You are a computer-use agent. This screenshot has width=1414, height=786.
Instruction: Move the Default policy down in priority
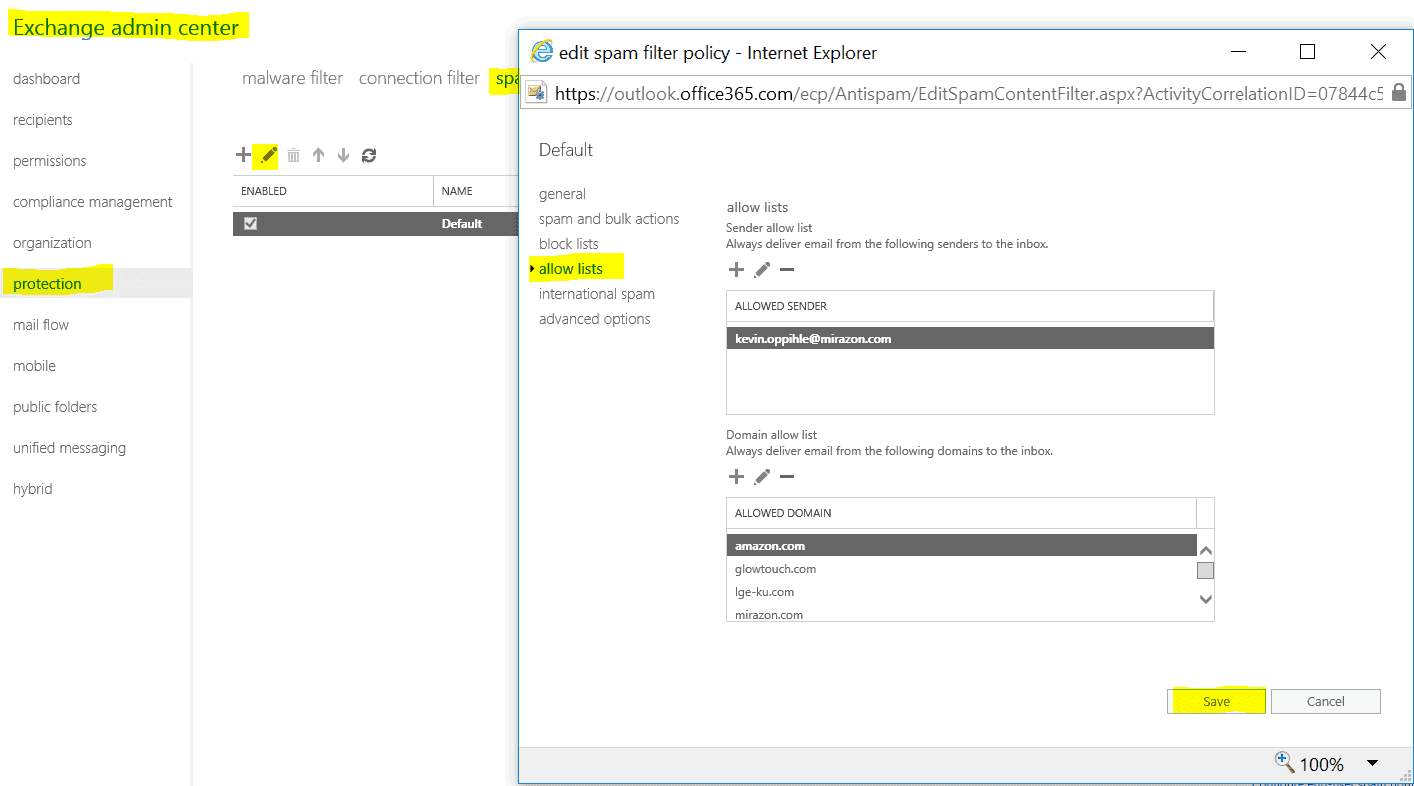coord(343,155)
